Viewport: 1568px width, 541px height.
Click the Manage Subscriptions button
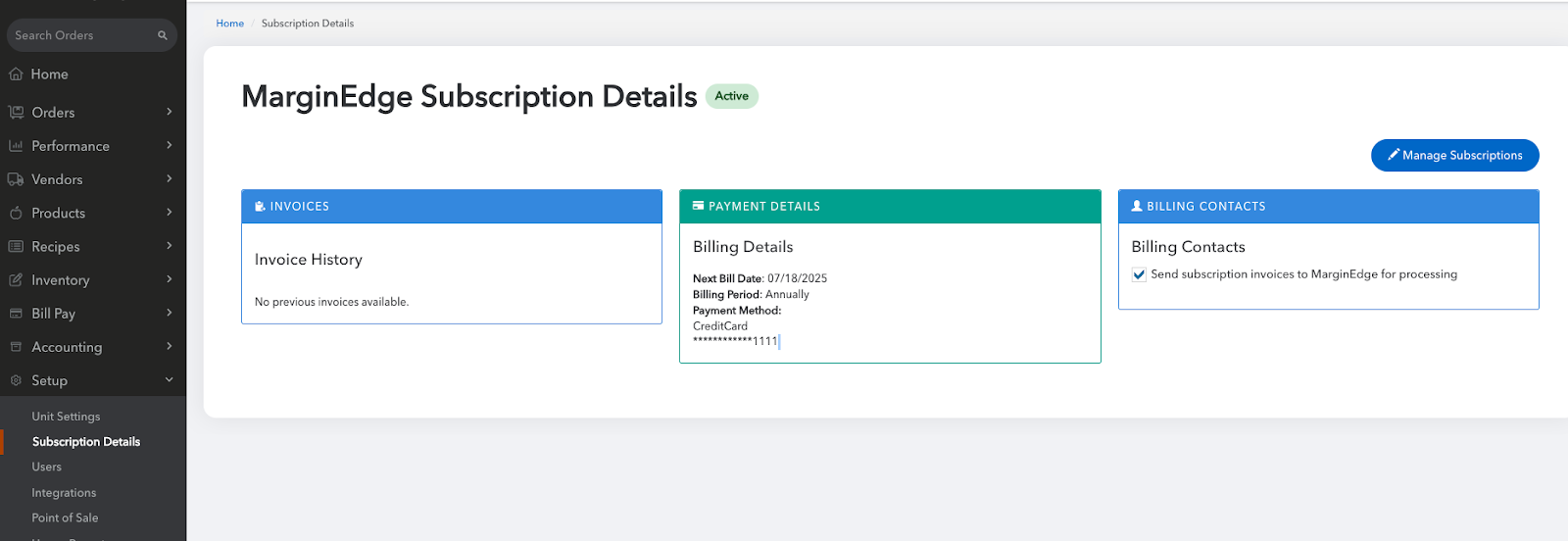[x=1454, y=155]
